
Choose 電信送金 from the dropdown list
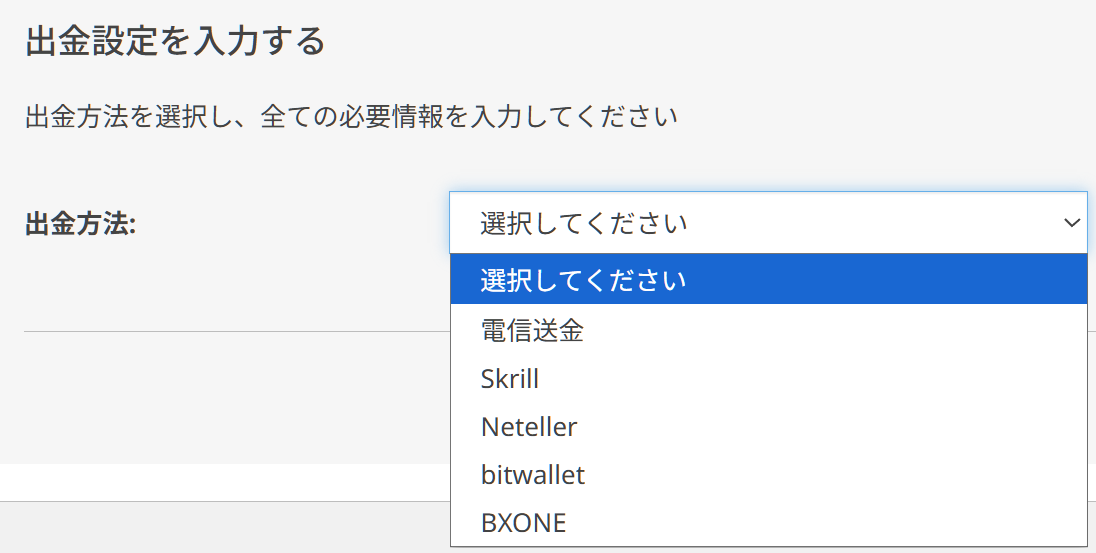click(x=532, y=331)
